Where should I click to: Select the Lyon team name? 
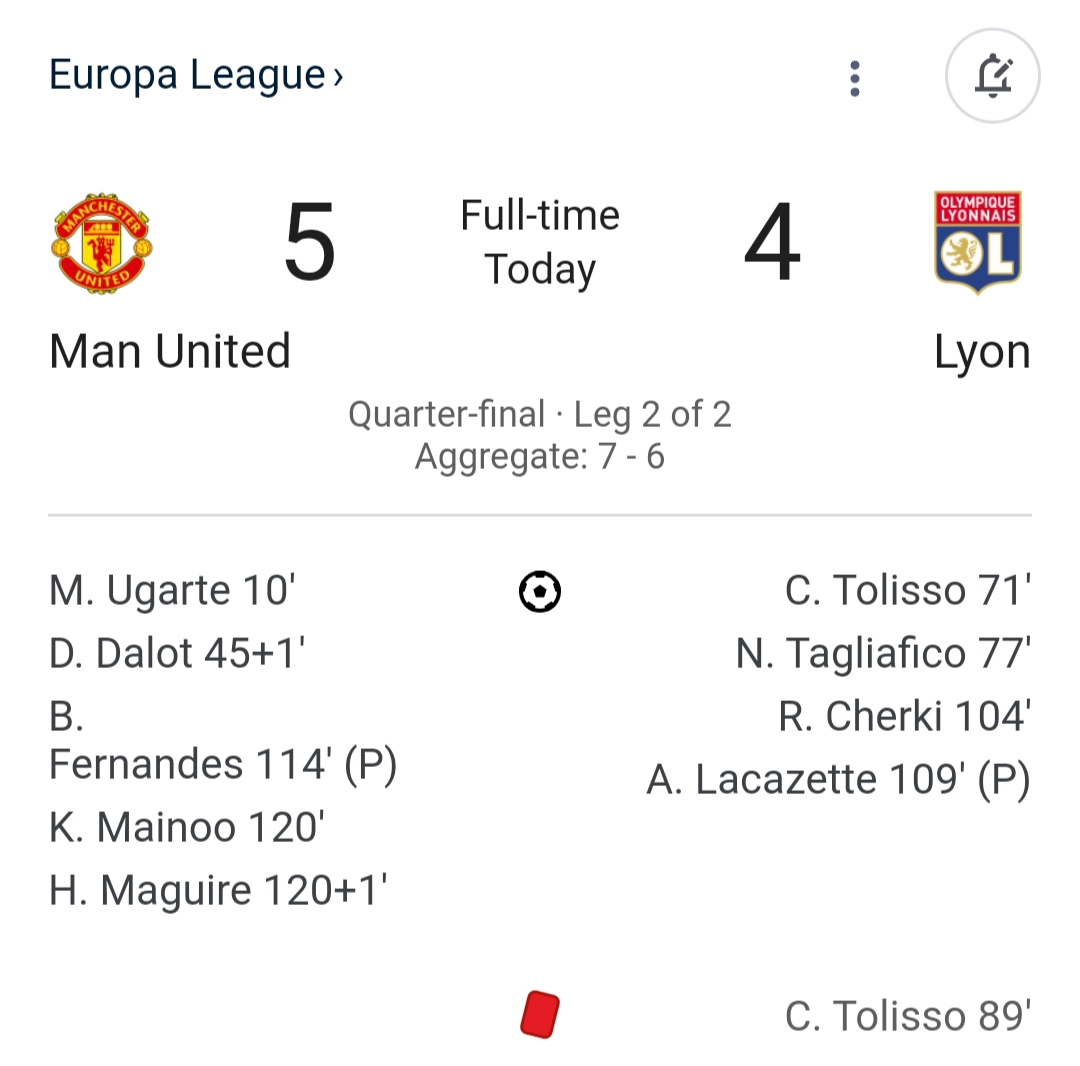point(981,353)
